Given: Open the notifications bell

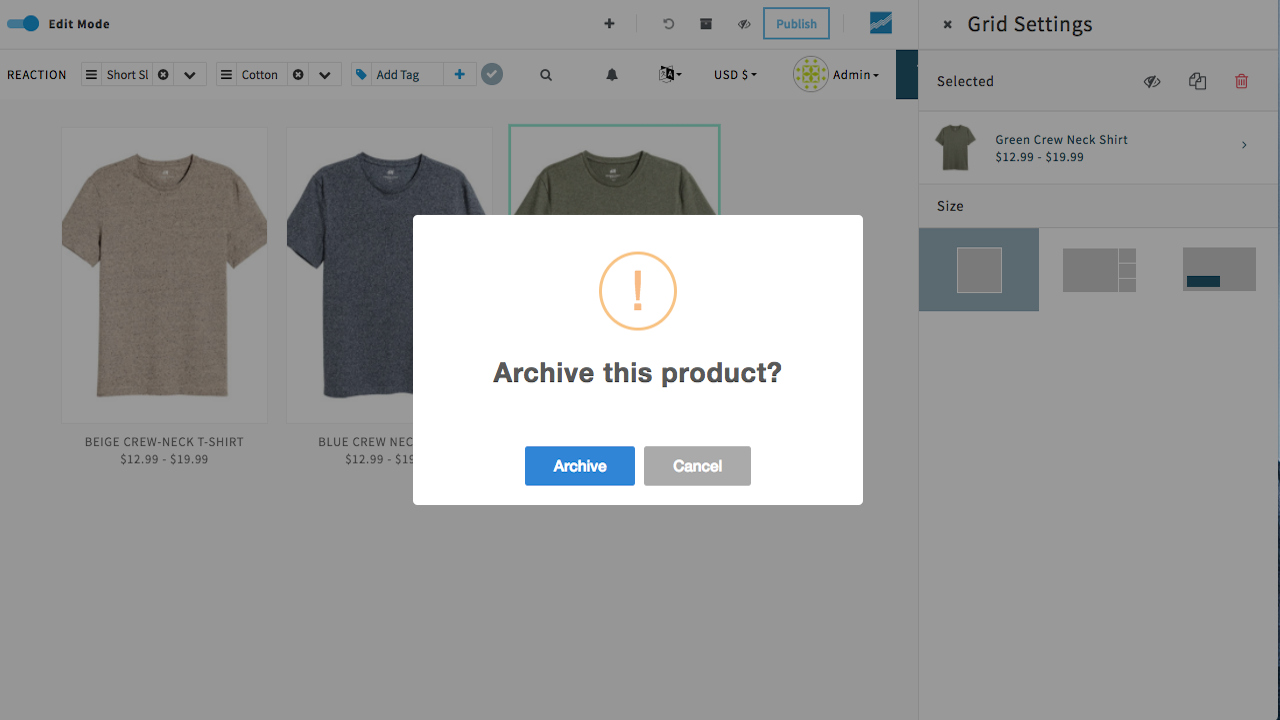Looking at the screenshot, I should pos(612,75).
